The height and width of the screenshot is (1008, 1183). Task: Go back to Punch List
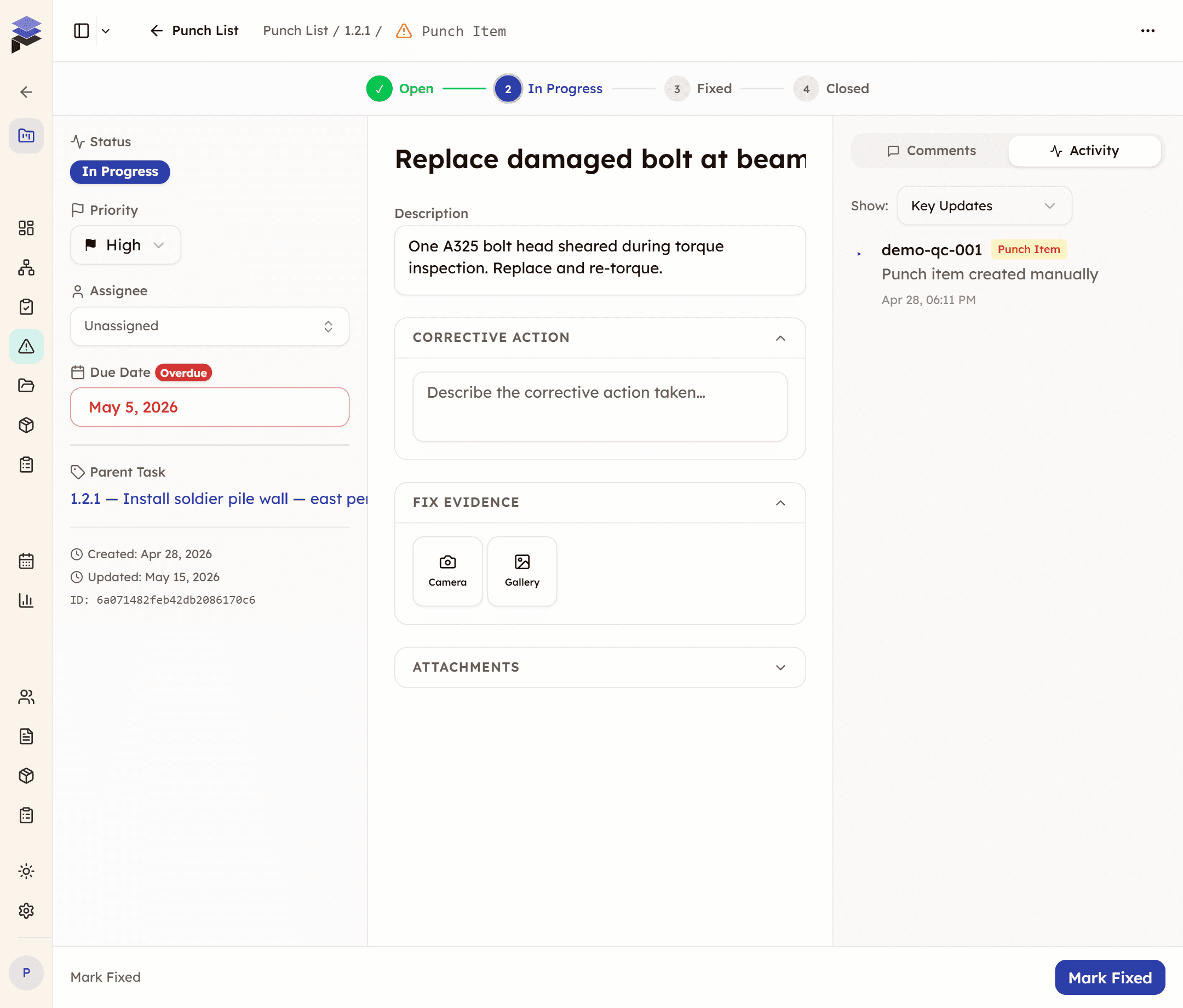(194, 31)
